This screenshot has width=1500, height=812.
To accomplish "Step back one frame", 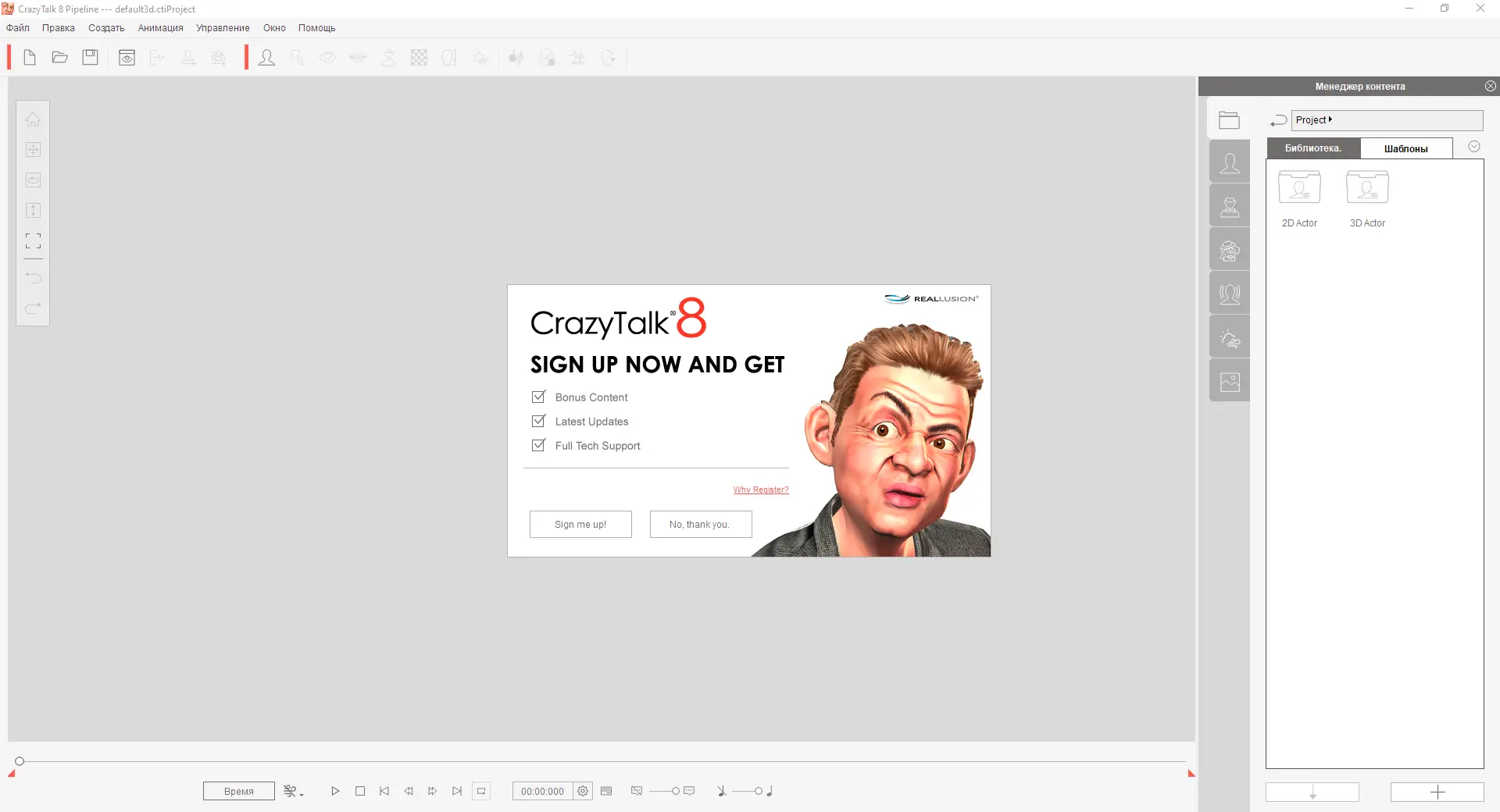I will coord(409,791).
